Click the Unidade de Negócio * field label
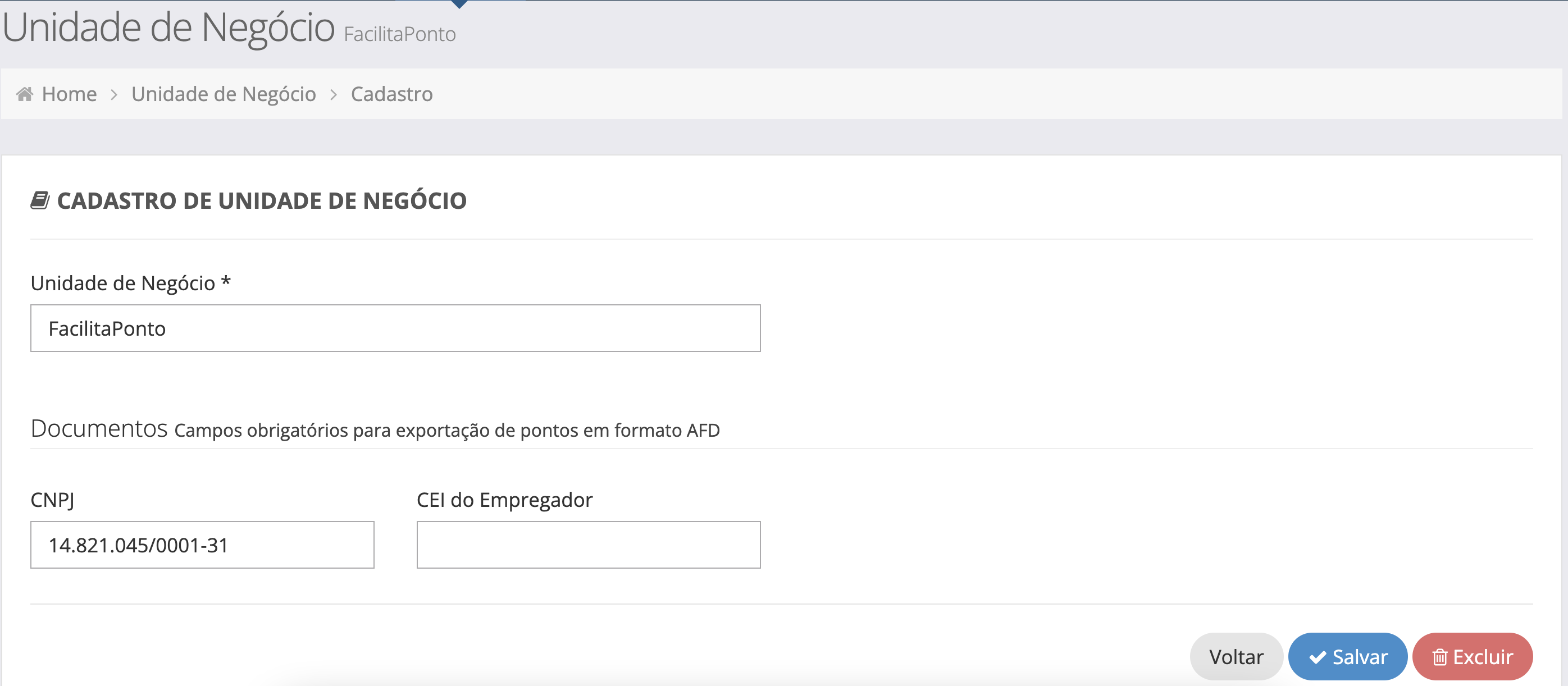Screen dimensions: 1568x686 130,283
